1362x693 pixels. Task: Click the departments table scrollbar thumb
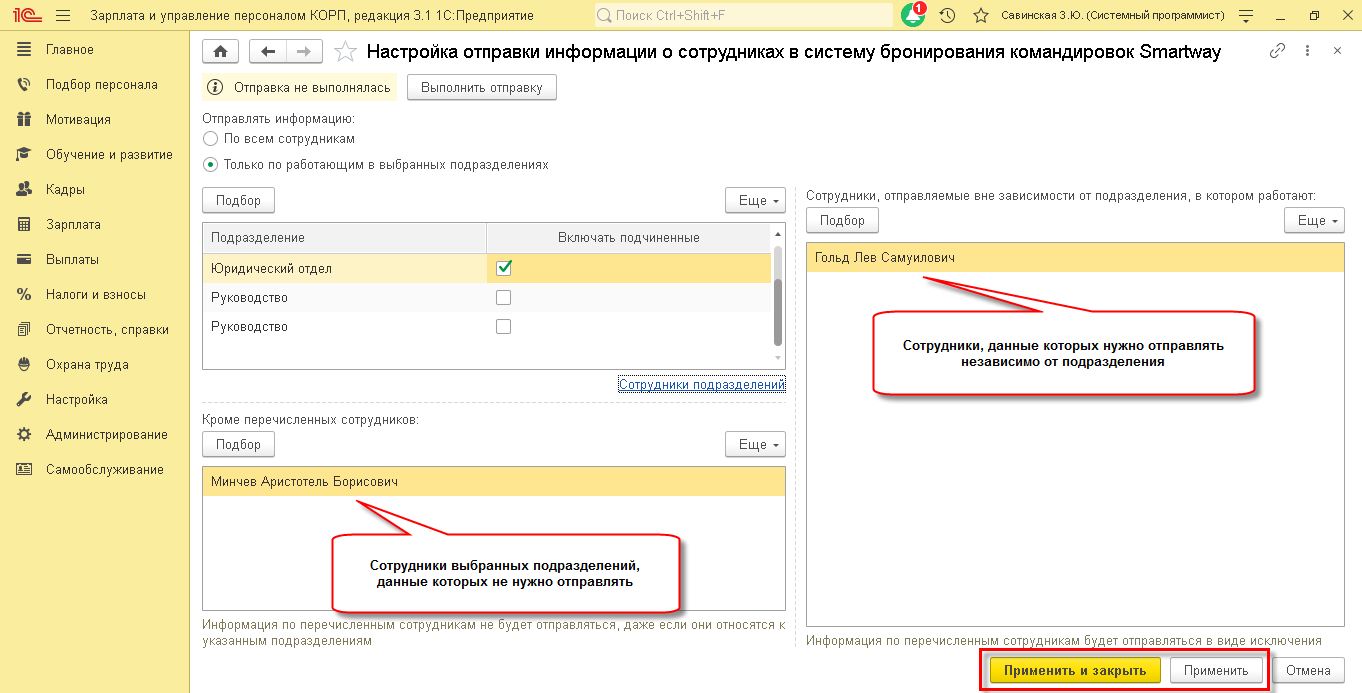pos(779,312)
